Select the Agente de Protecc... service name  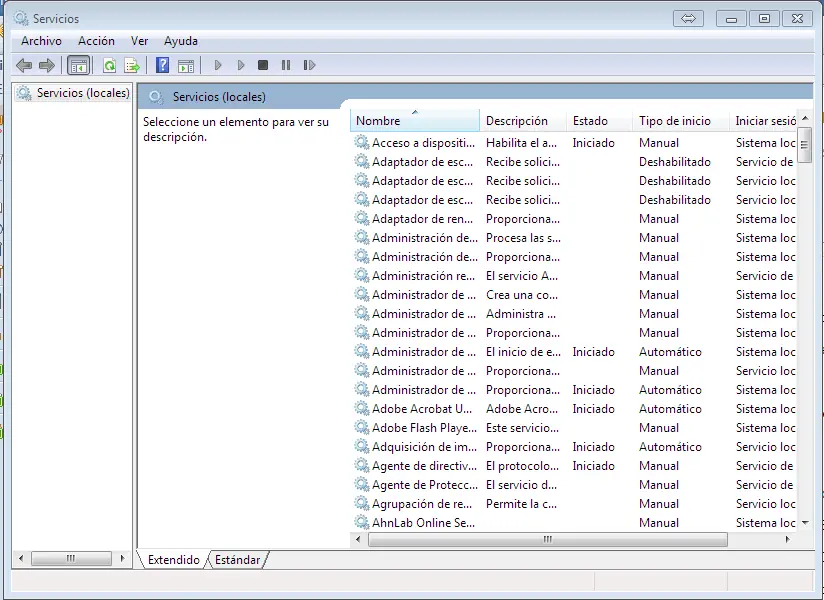tap(425, 485)
